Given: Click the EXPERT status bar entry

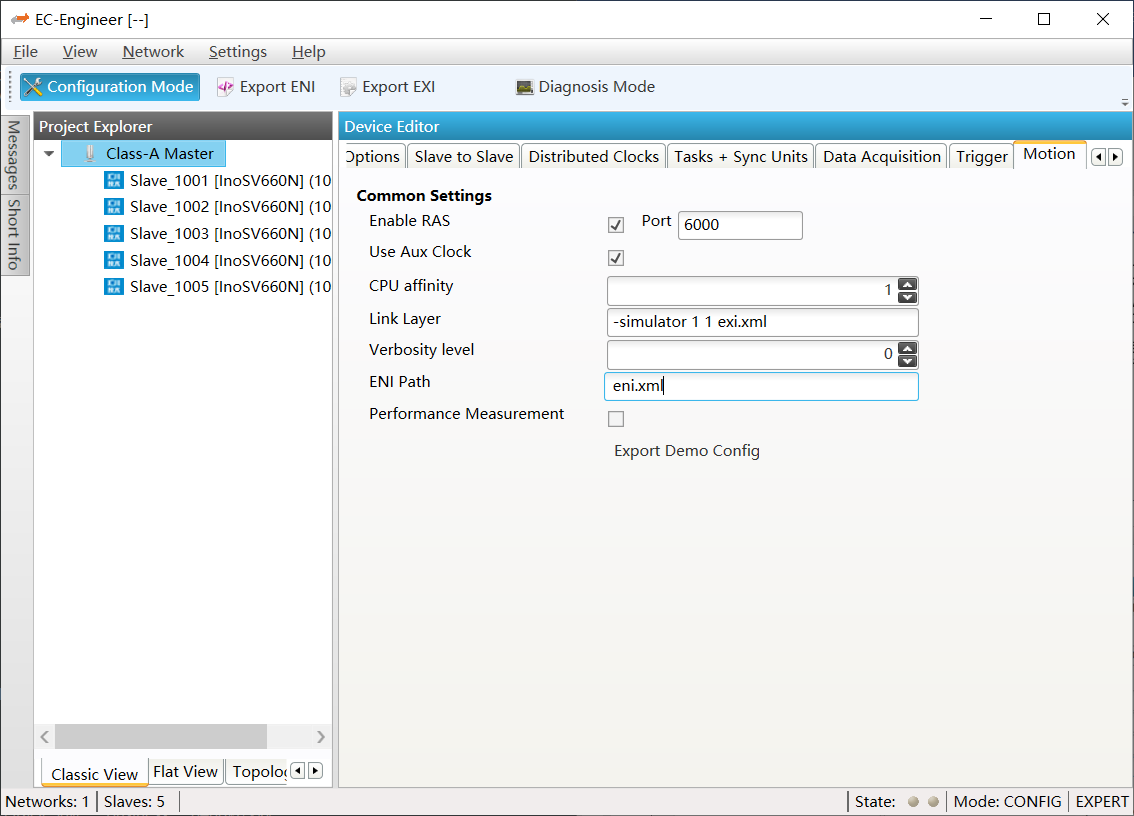Looking at the screenshot, I should pos(1101,802).
